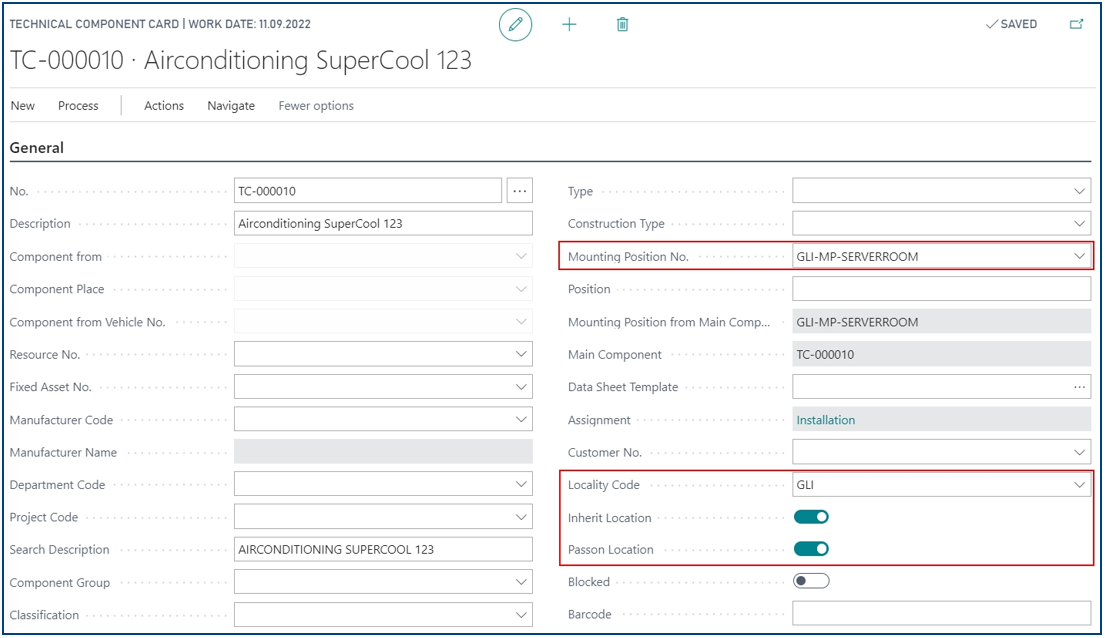
Task: Click the ellipsis button beside No. field
Action: pos(519,191)
